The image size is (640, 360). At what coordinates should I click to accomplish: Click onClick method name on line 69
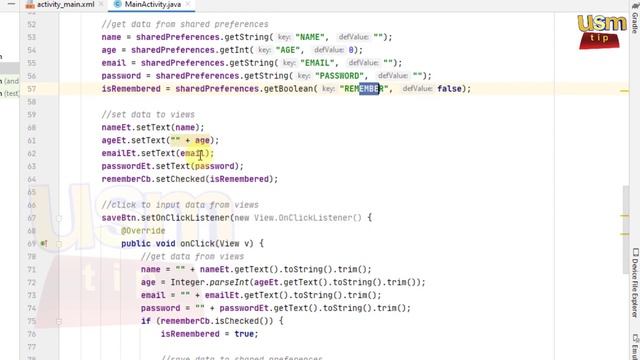197,244
